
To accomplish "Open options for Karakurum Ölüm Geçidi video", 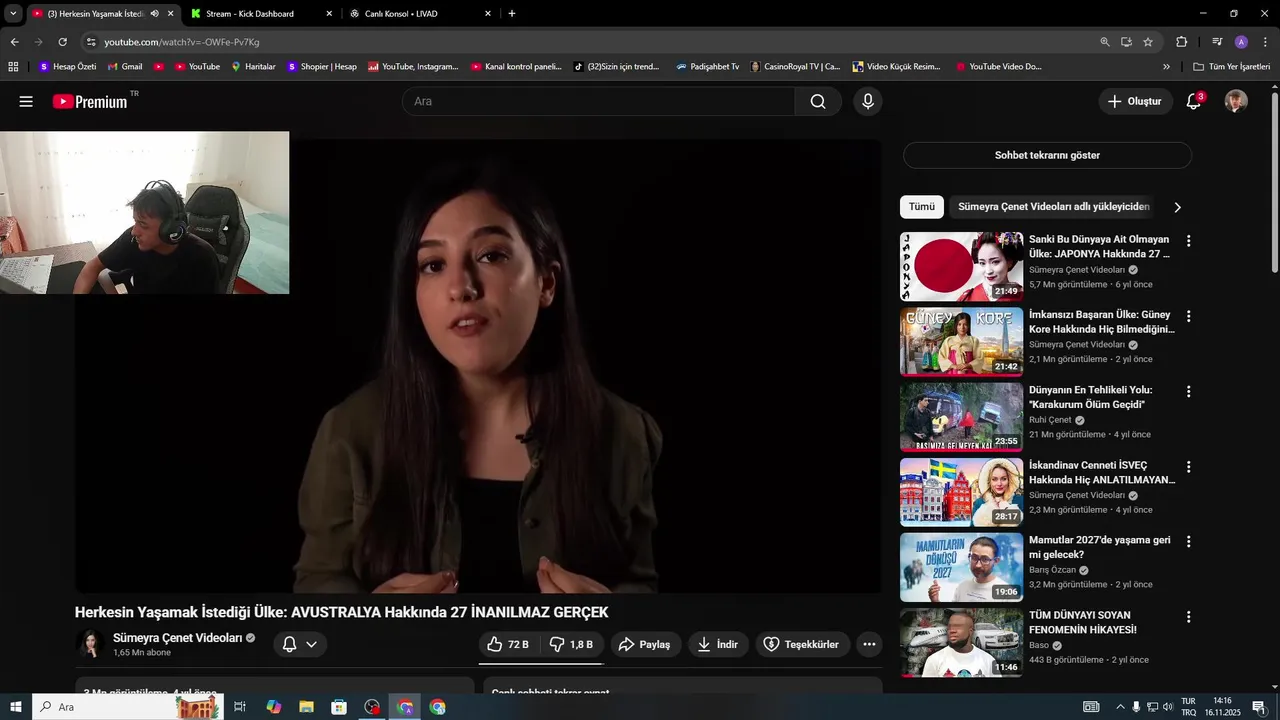I will click(1188, 391).
